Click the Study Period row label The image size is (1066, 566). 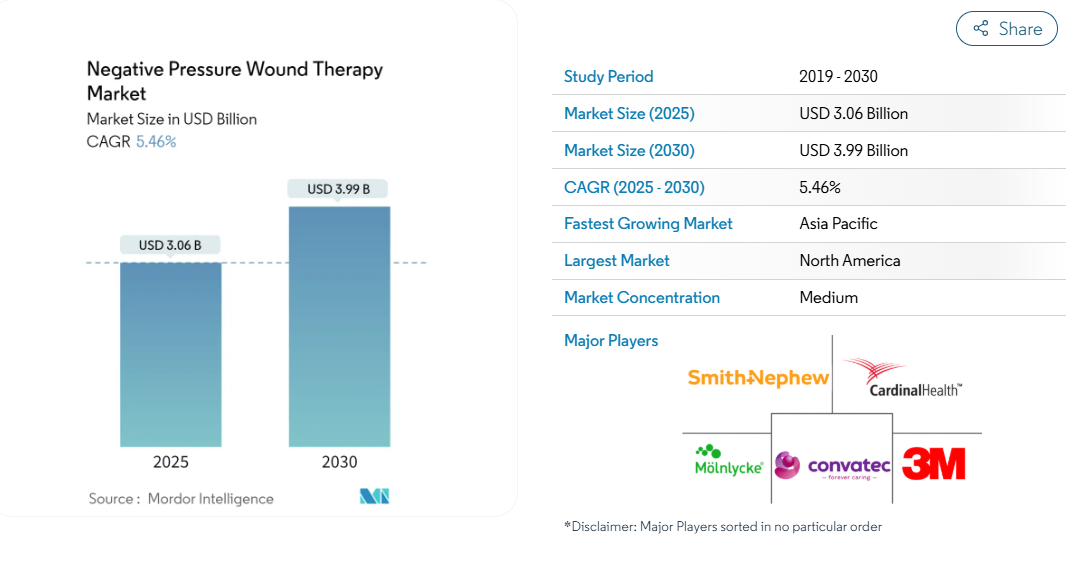click(x=608, y=76)
